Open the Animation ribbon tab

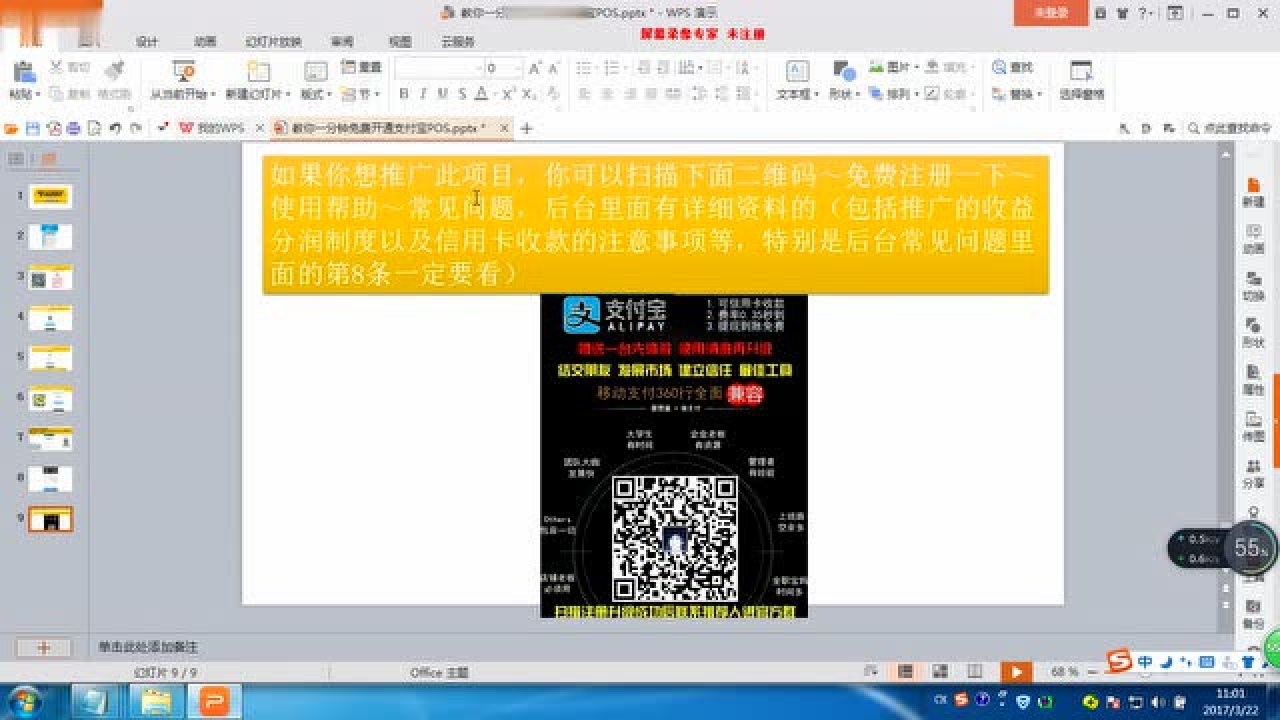(x=205, y=42)
